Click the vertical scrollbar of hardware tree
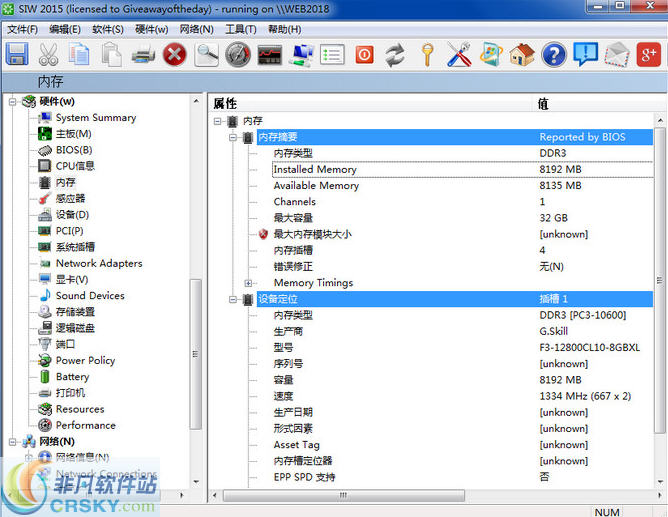The image size is (668, 517). pyautogui.click(x=196, y=354)
